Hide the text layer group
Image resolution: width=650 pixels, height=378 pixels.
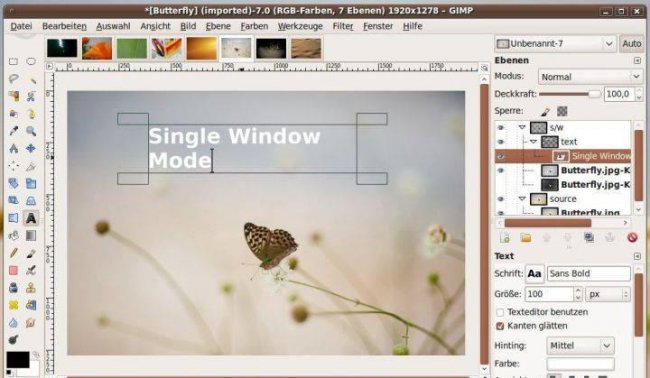pos(501,142)
